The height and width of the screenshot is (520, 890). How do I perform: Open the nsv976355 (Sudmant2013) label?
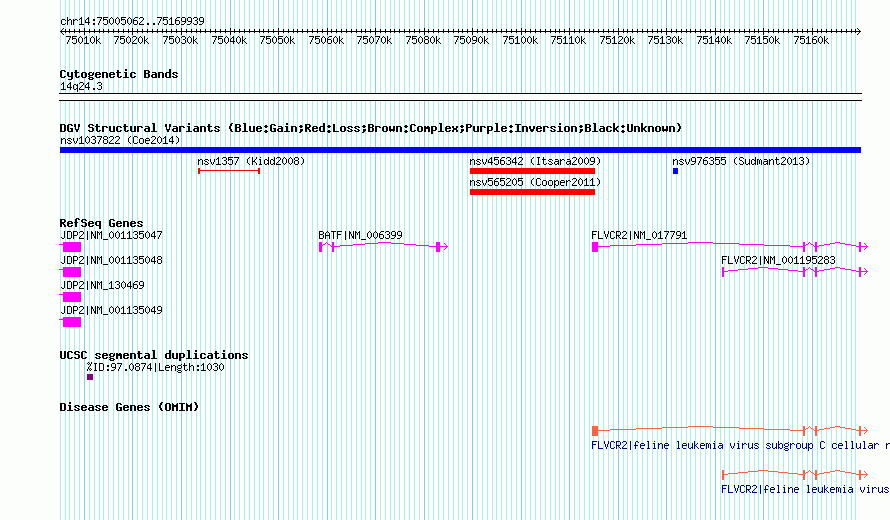click(x=741, y=161)
